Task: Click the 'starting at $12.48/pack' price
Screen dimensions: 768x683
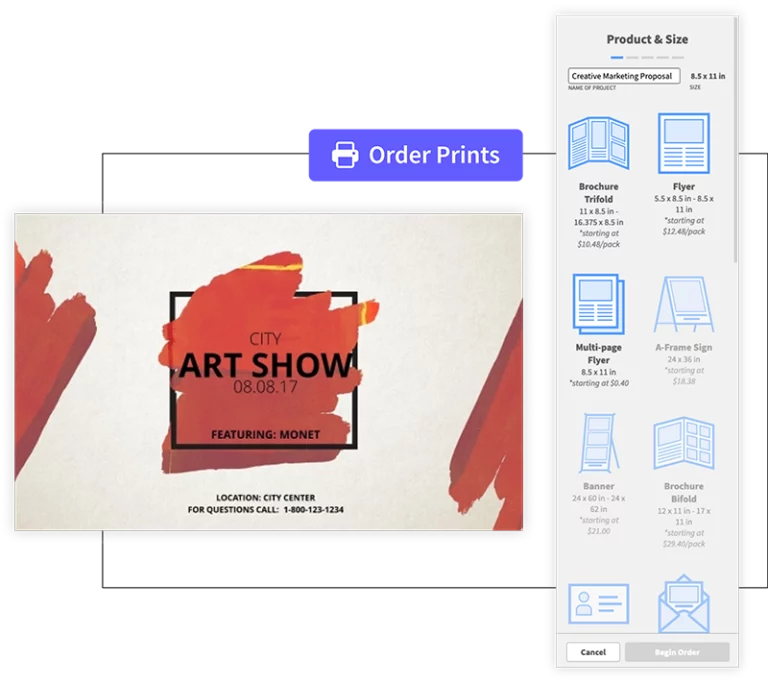Action: (x=684, y=226)
